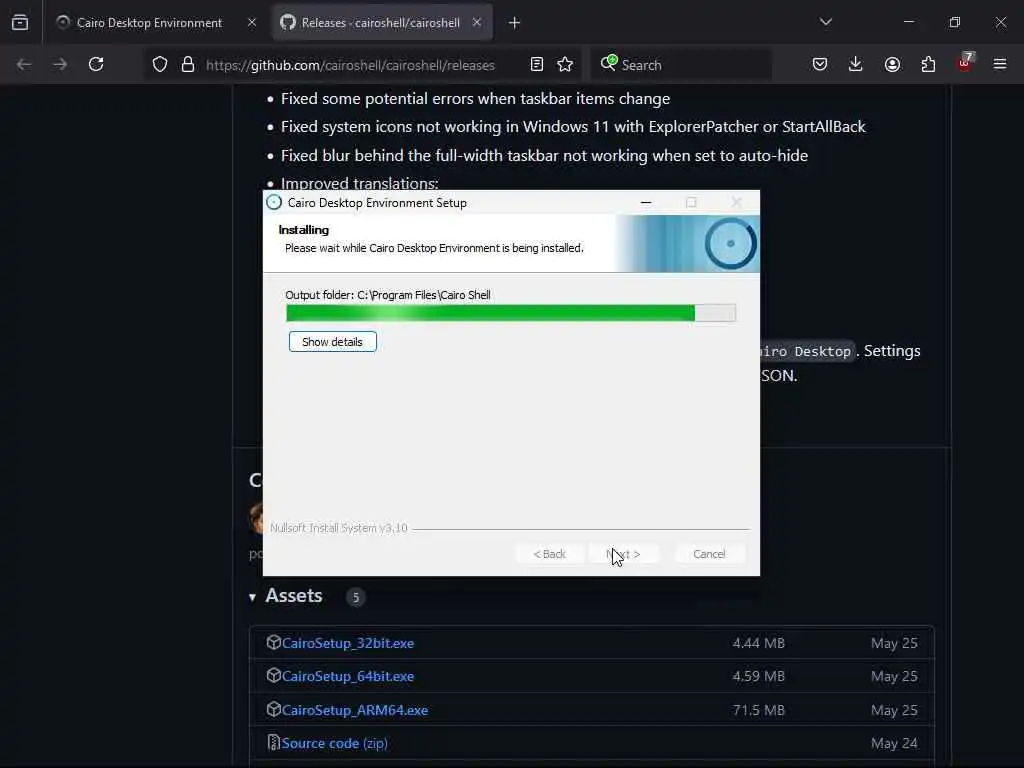Click 'Fixed blur behind the full-width taskbar' text
The height and width of the screenshot is (768, 1024).
coord(544,155)
